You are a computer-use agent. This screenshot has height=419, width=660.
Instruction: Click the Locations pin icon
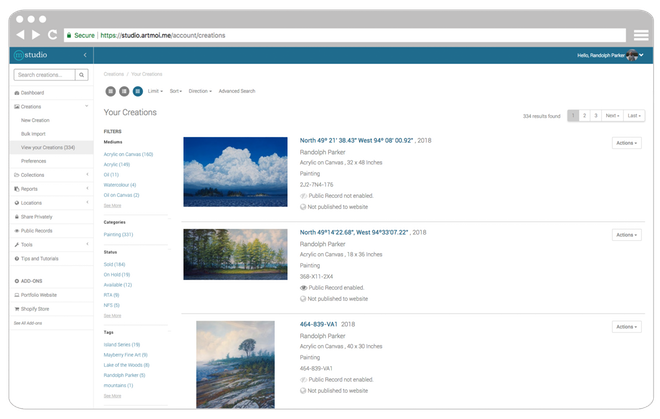(x=17, y=203)
